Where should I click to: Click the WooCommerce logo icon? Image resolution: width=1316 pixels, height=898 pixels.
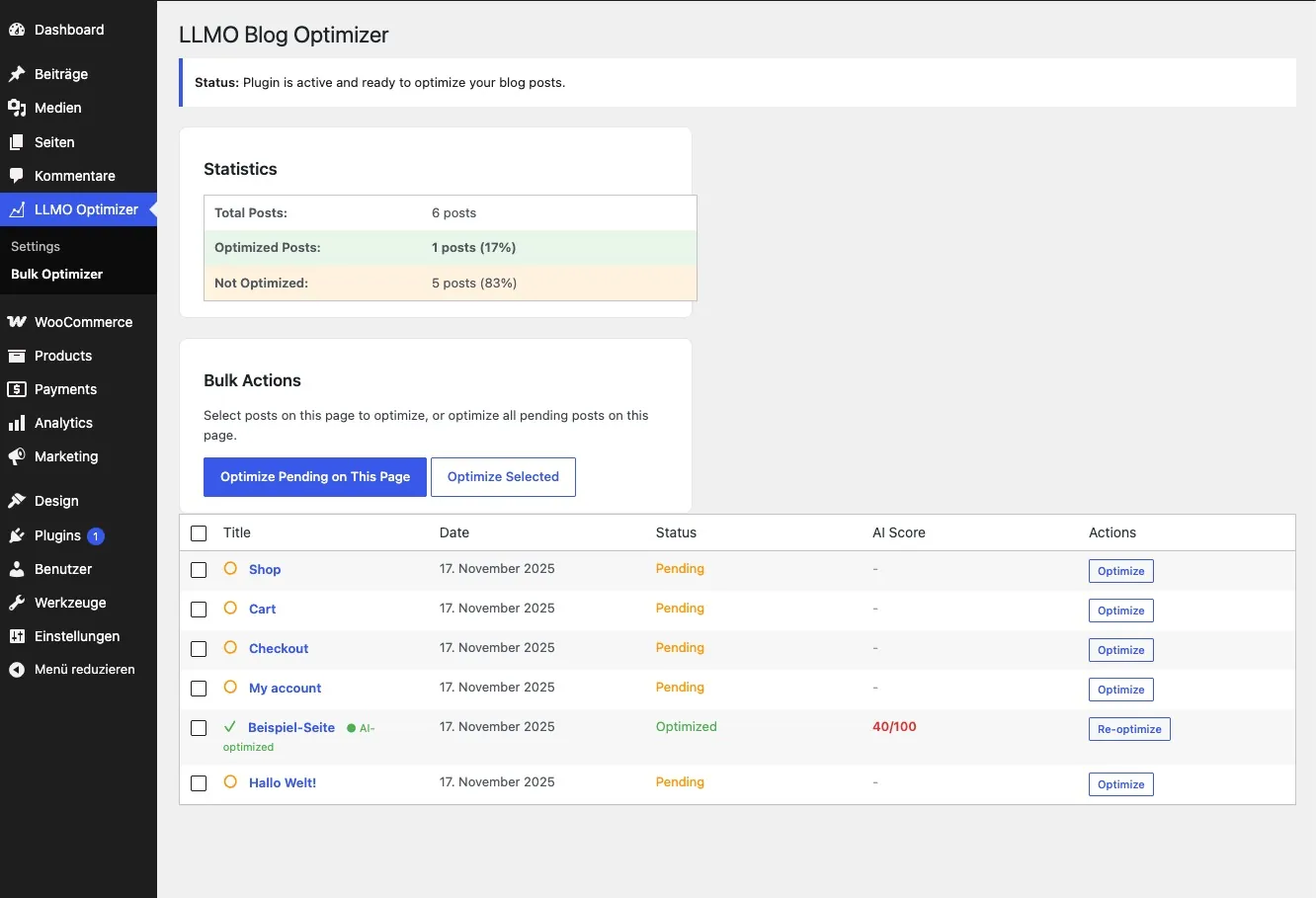pyautogui.click(x=17, y=322)
